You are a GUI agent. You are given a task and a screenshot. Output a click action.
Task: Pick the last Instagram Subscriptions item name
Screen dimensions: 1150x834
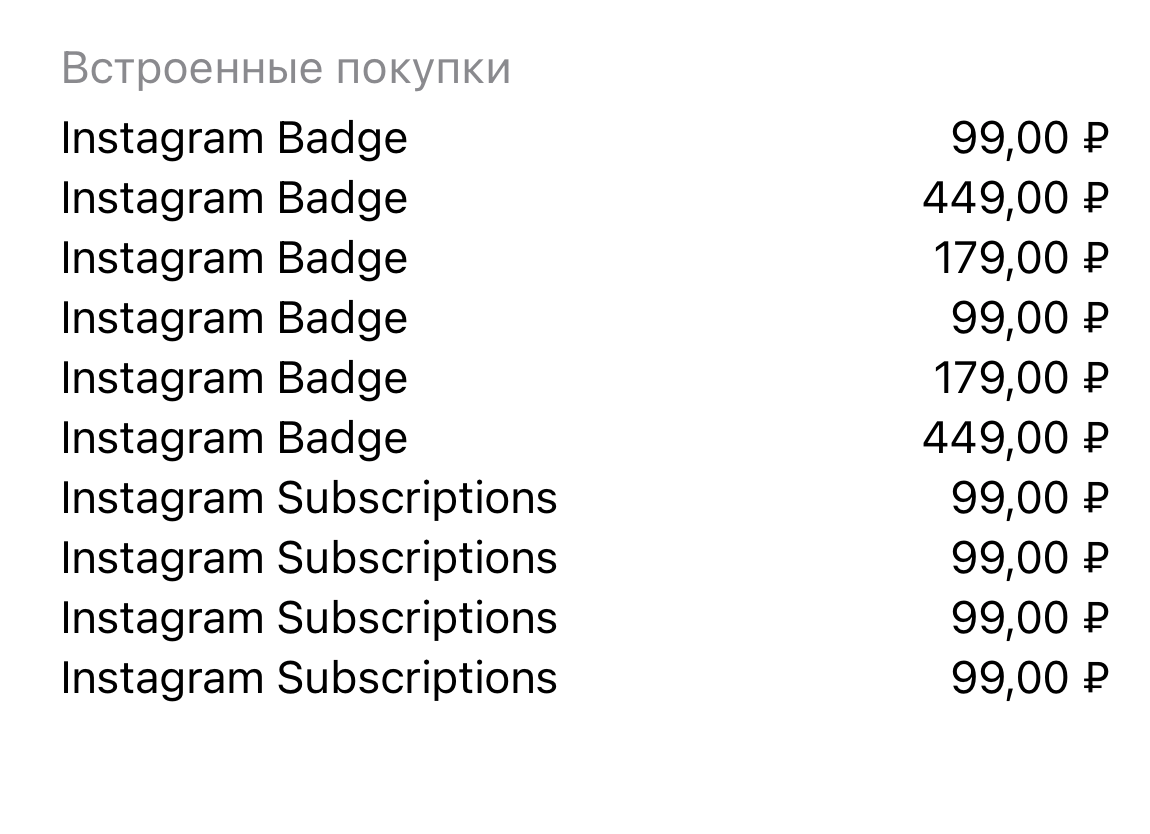[309, 678]
